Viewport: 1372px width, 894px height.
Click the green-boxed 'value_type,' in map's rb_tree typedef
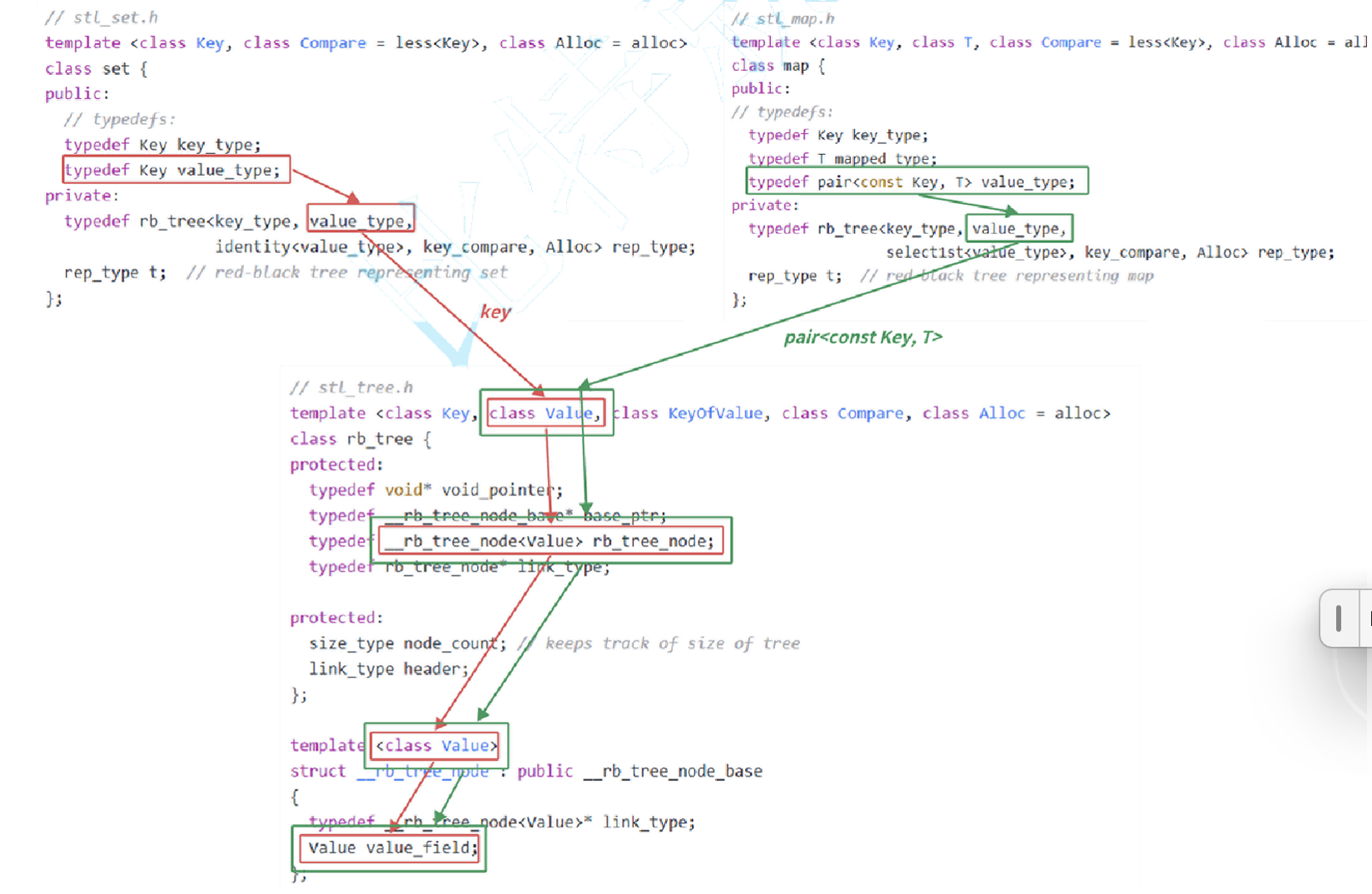[1019, 228]
